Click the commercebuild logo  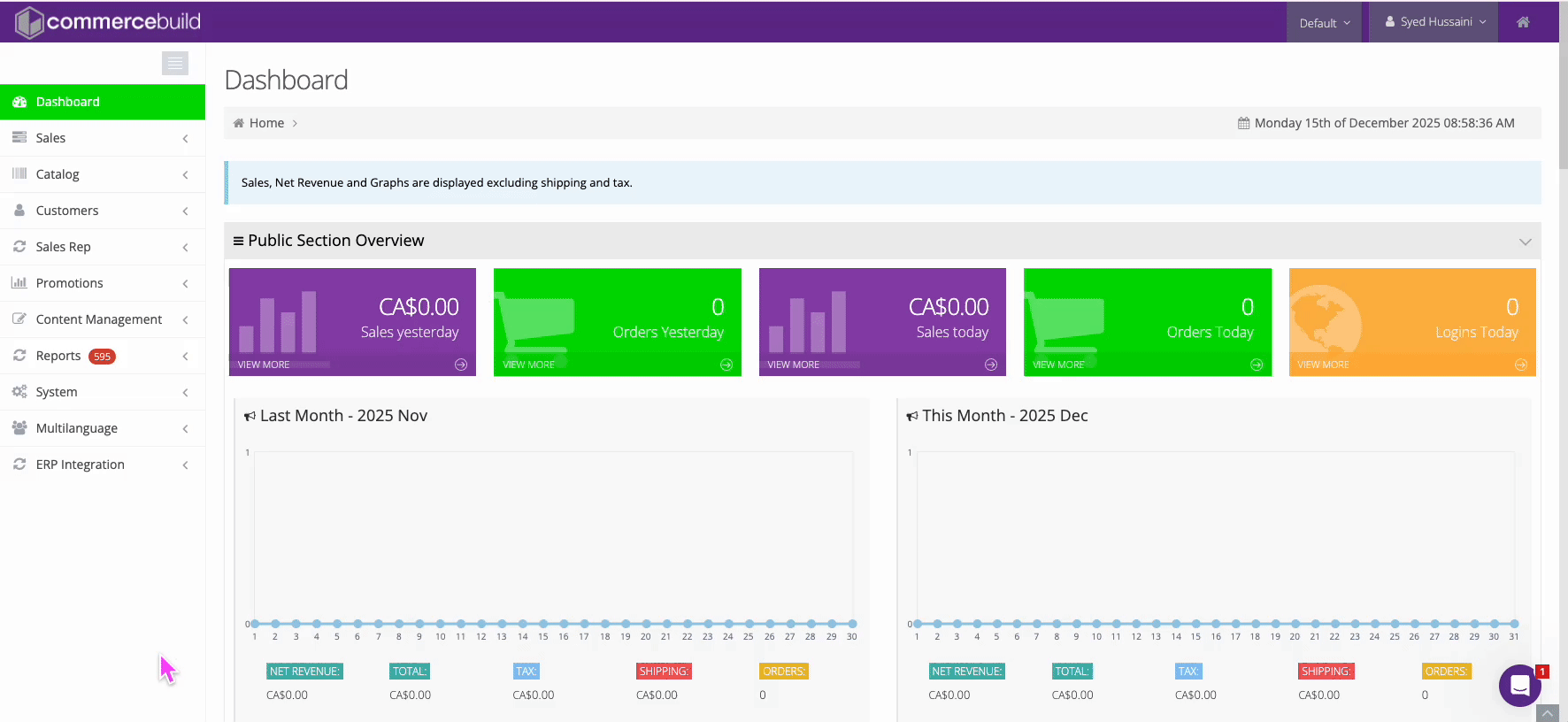108,21
